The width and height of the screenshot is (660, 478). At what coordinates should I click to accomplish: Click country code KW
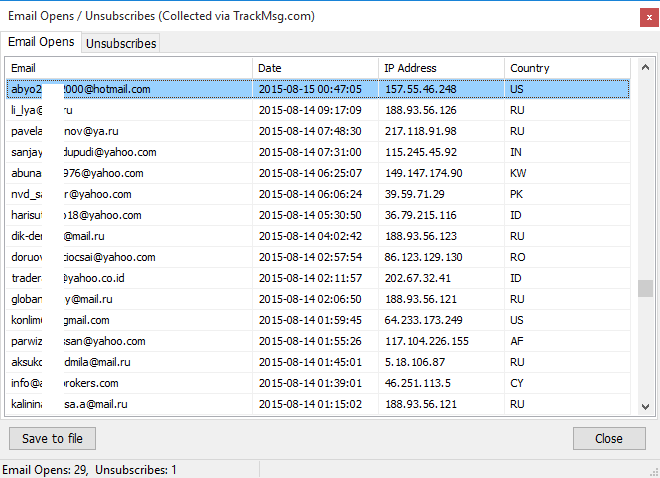518,173
